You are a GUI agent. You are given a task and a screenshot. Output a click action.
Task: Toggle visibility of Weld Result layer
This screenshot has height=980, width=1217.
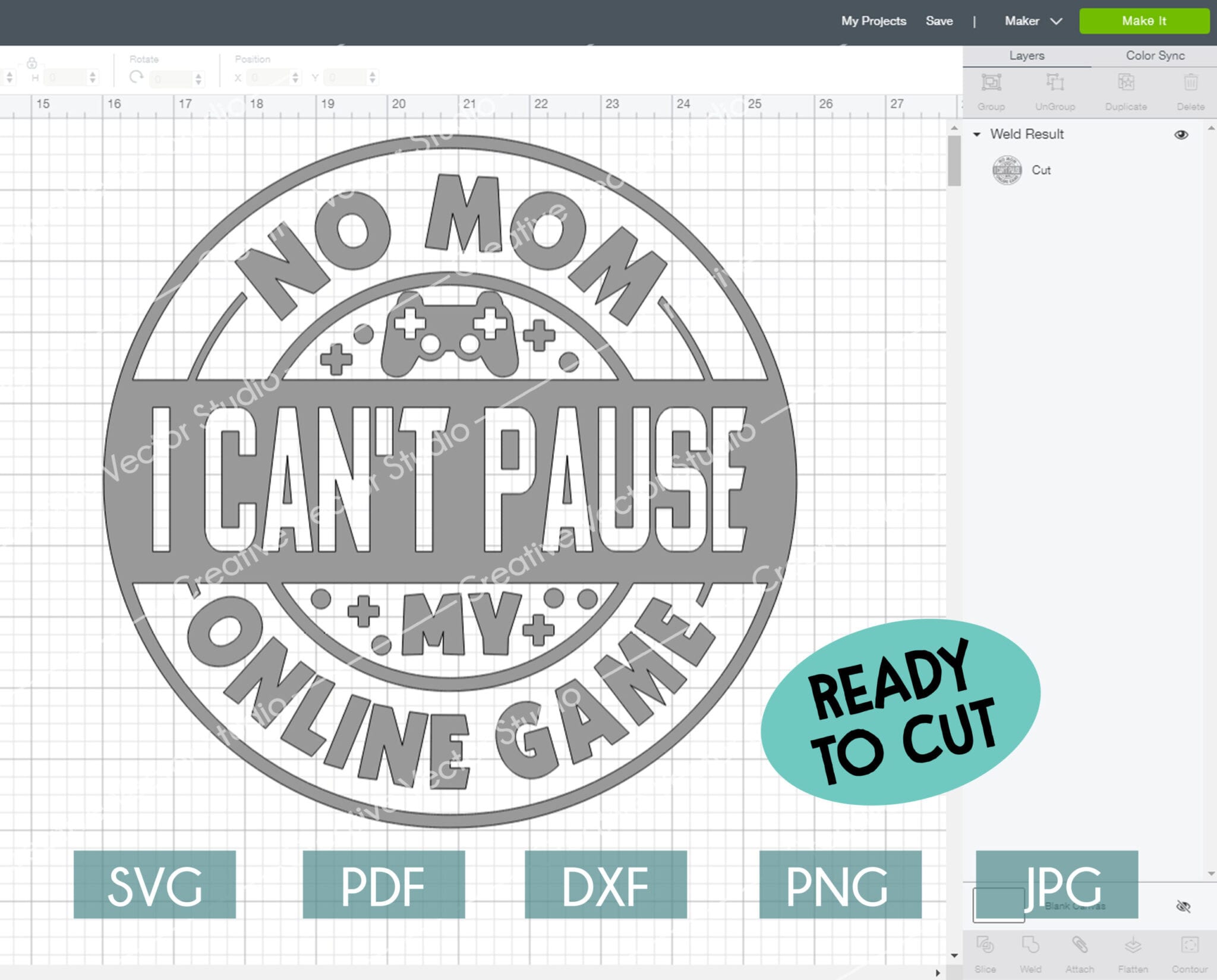pos(1181,134)
